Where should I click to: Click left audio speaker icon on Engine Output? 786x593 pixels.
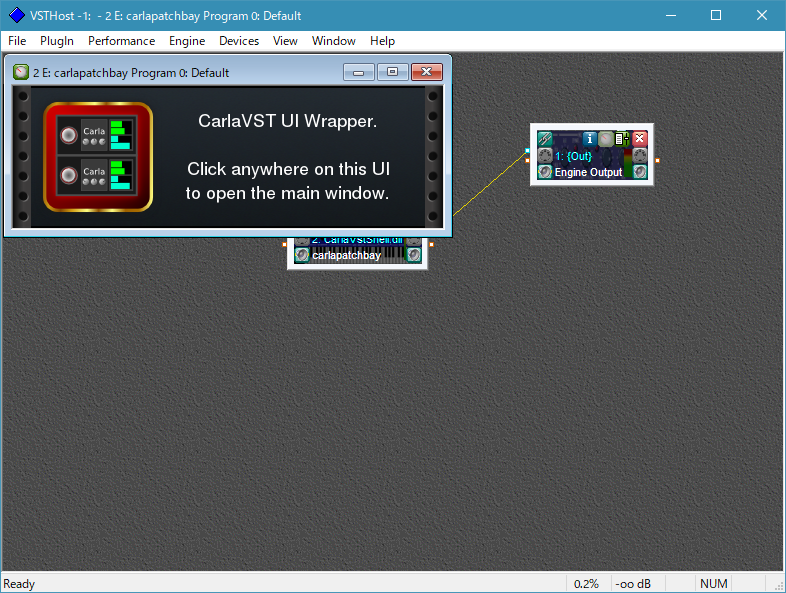pos(544,172)
